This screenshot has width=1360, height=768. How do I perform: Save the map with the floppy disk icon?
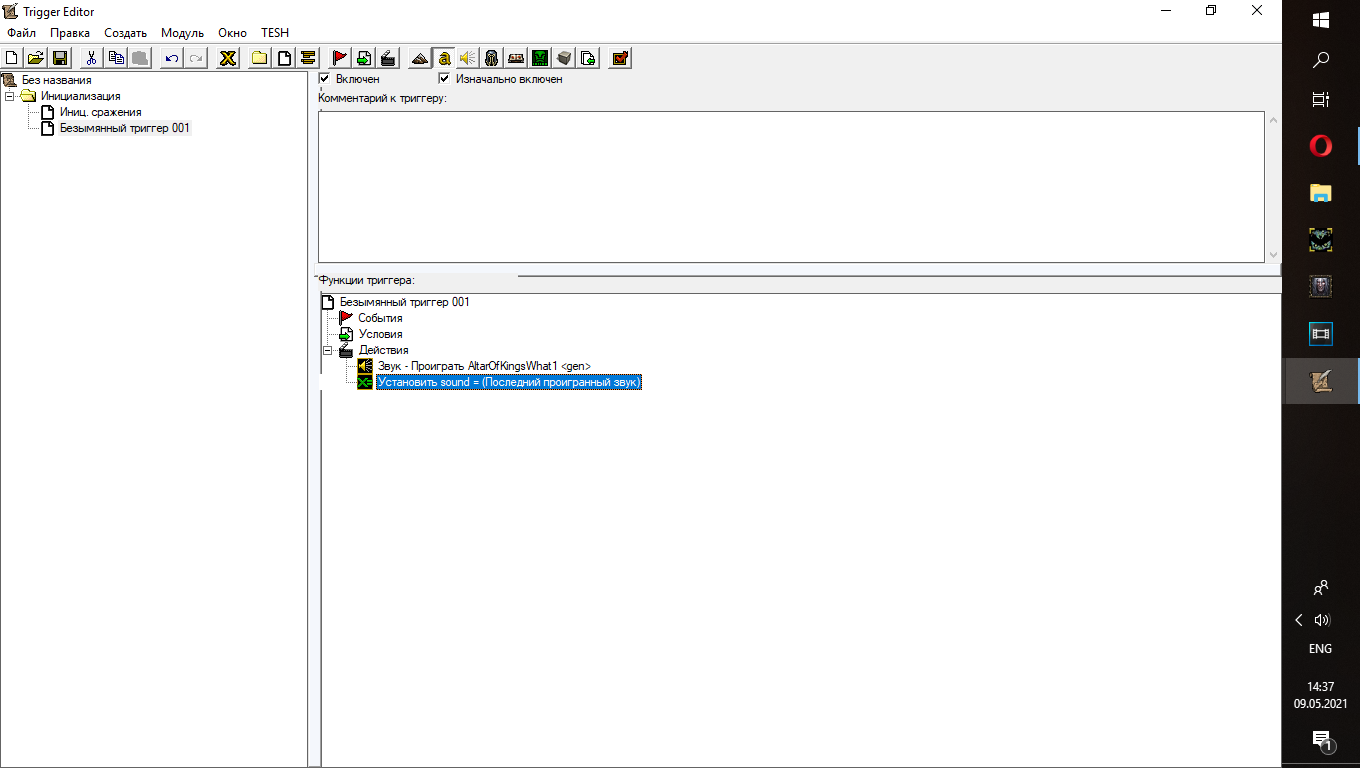[x=60, y=58]
